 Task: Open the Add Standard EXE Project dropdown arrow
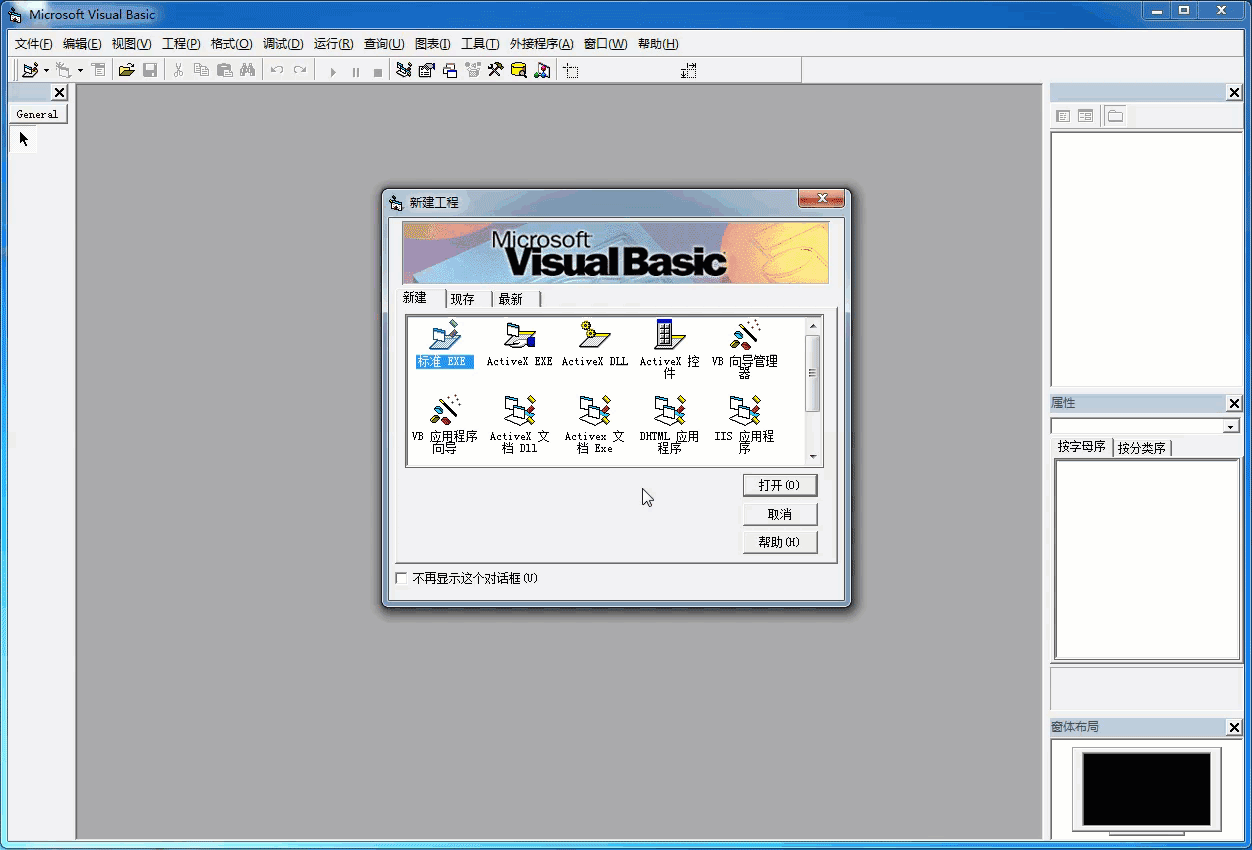click(x=46, y=71)
